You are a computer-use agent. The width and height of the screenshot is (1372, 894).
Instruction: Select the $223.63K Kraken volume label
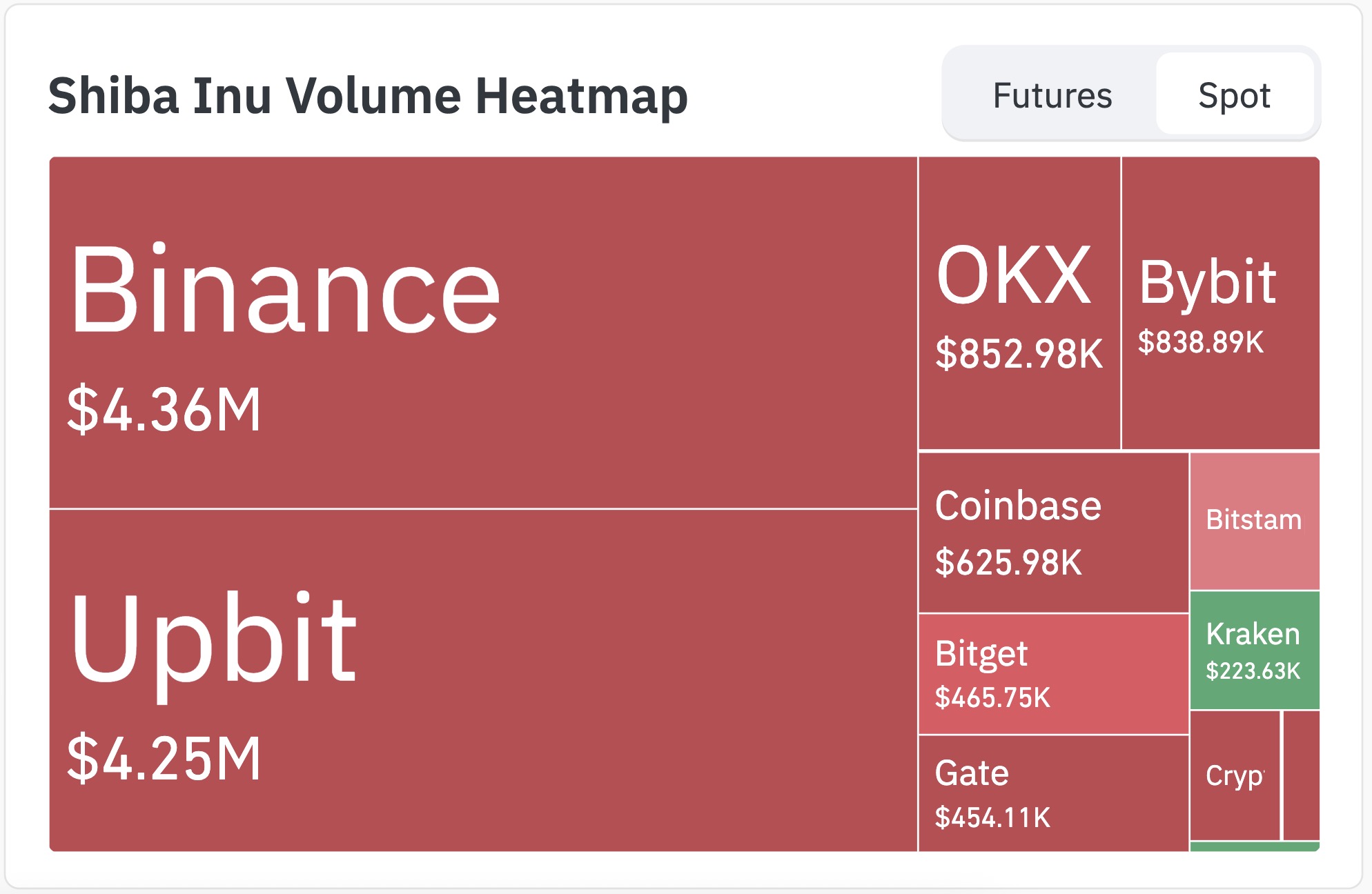(x=1253, y=670)
